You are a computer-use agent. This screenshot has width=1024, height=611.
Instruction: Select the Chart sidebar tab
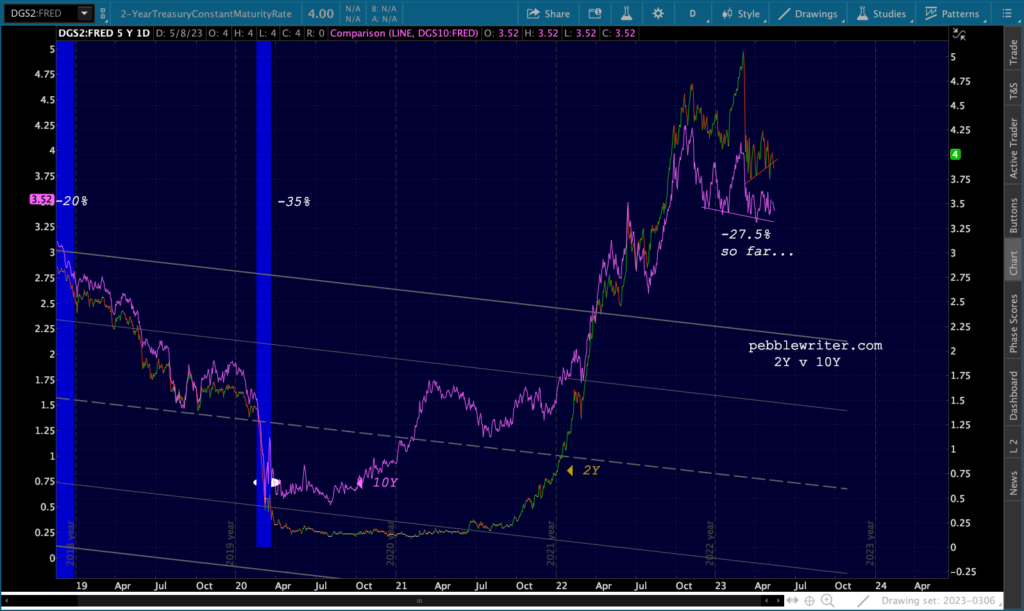pos(1014,262)
